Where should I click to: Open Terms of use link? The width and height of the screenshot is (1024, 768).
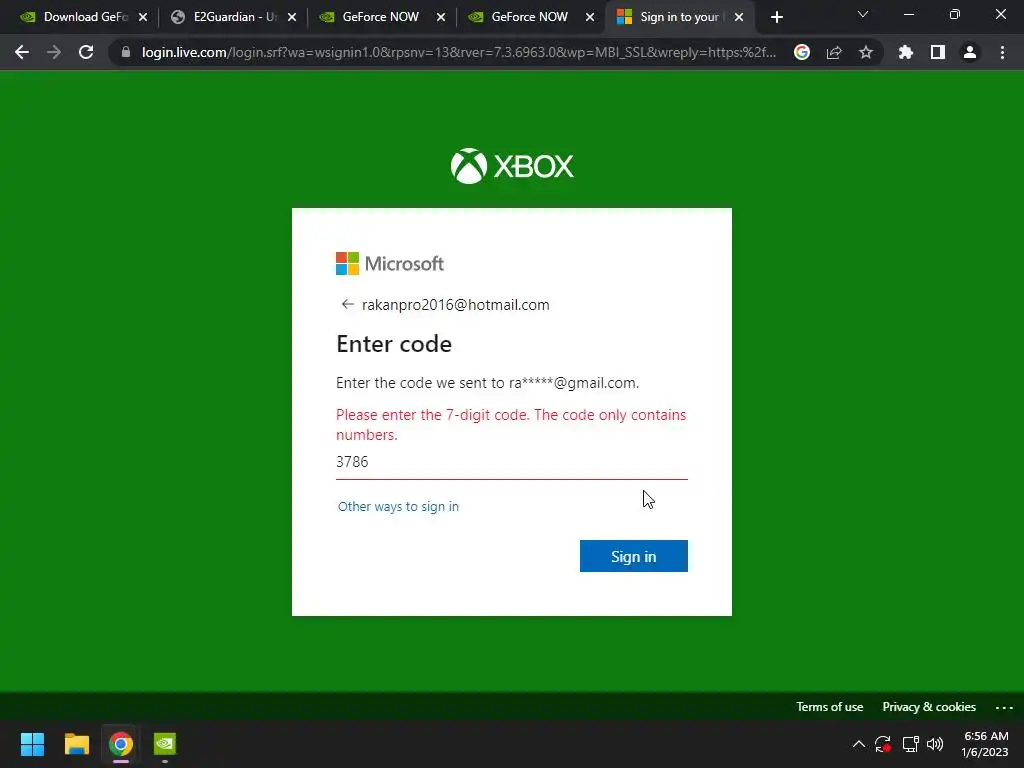829,707
